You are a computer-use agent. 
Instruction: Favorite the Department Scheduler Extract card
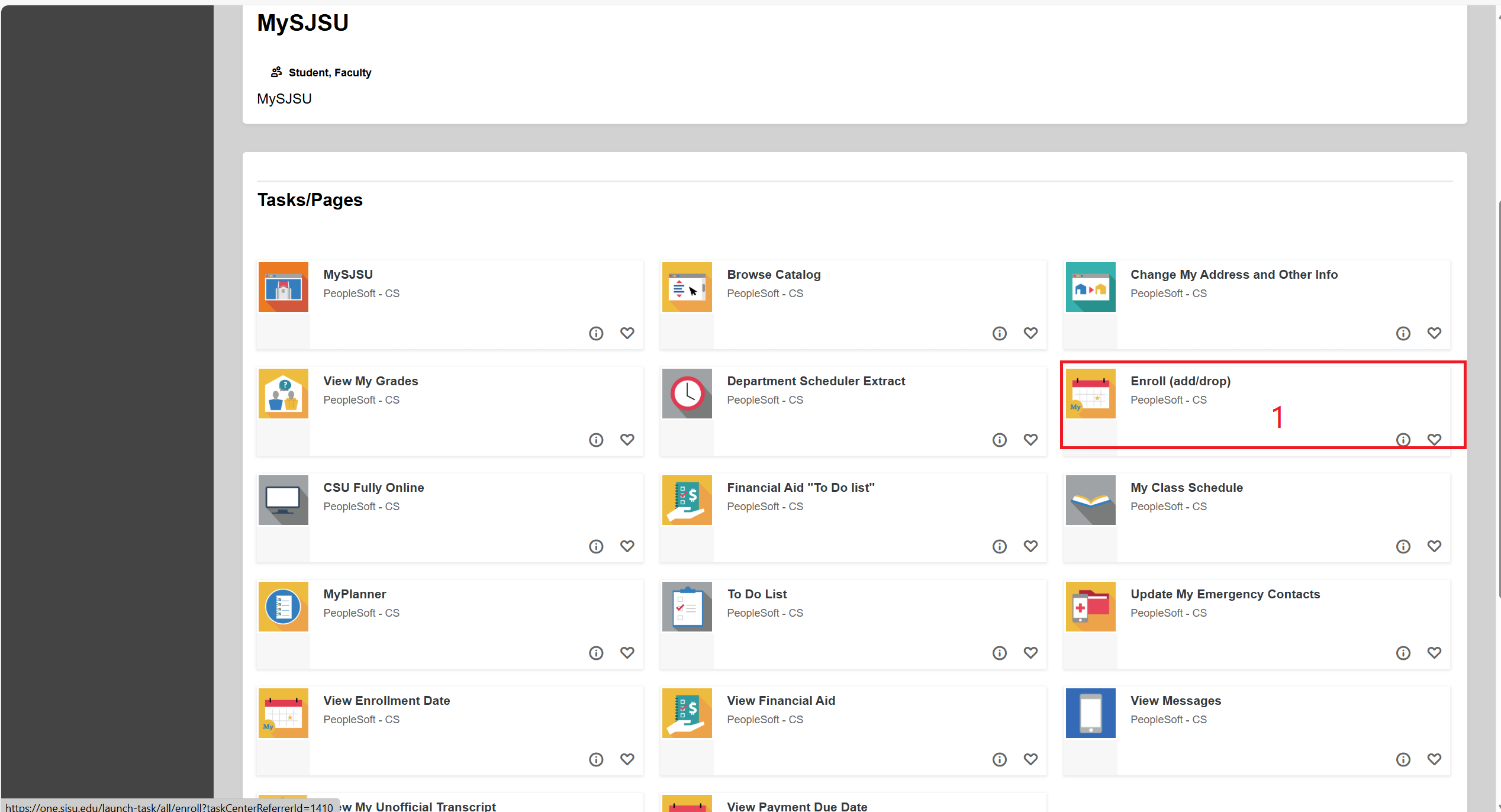click(x=1031, y=440)
